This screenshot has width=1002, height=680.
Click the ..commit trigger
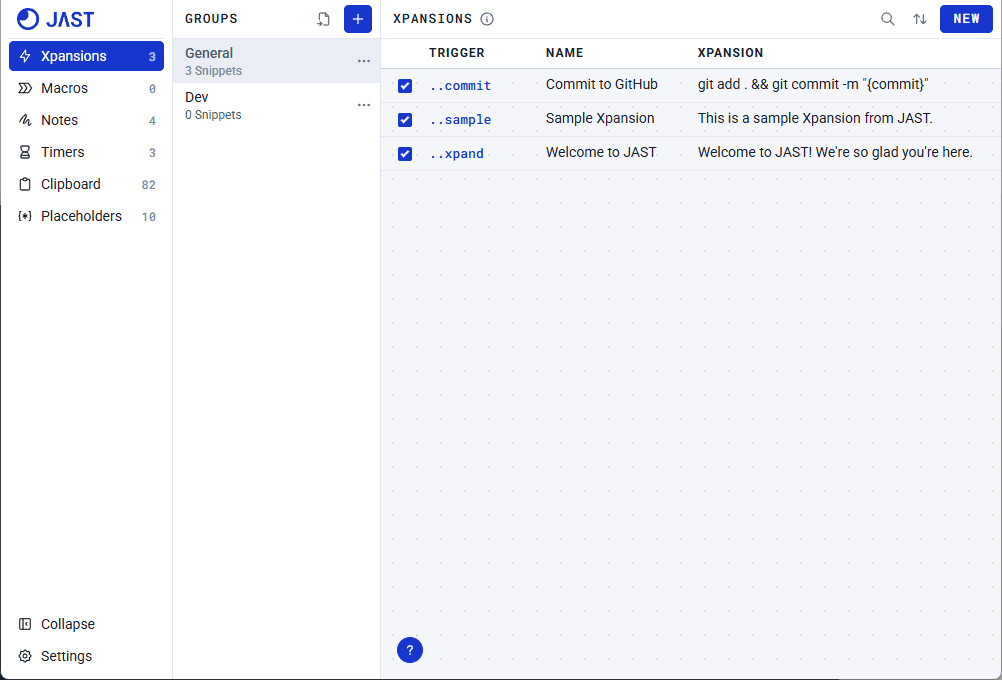460,86
